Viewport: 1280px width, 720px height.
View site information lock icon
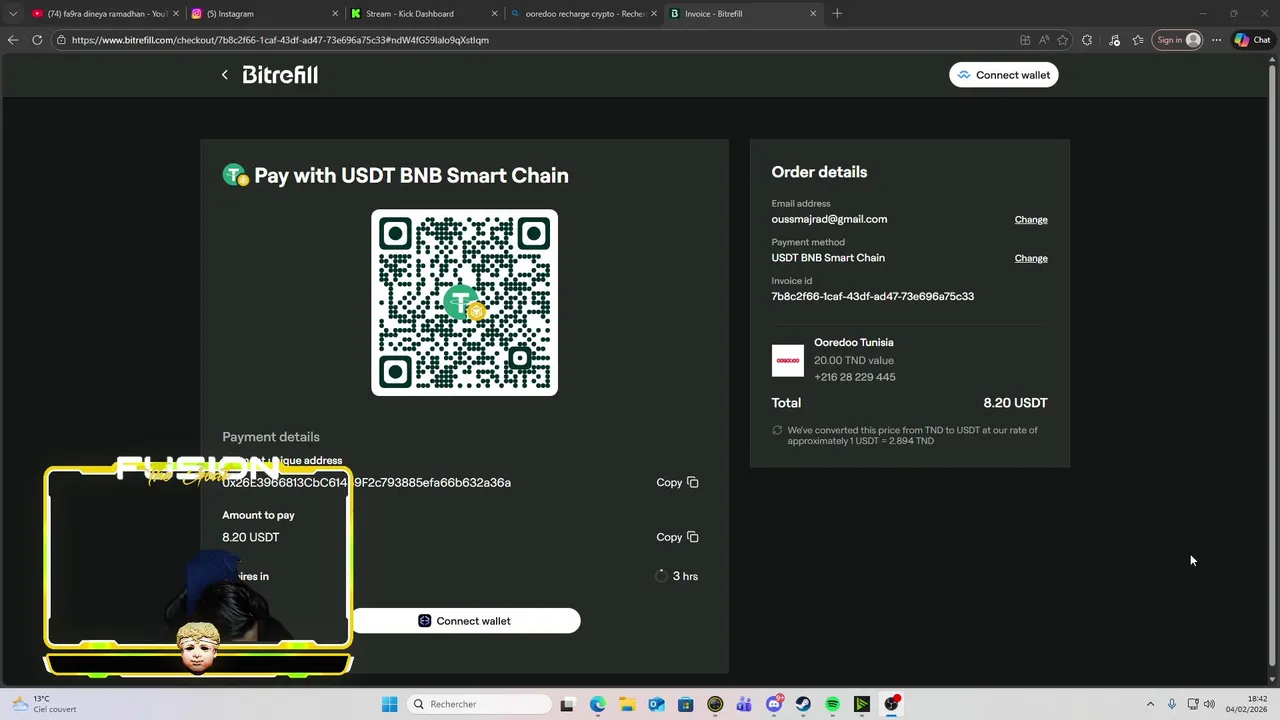coord(61,40)
